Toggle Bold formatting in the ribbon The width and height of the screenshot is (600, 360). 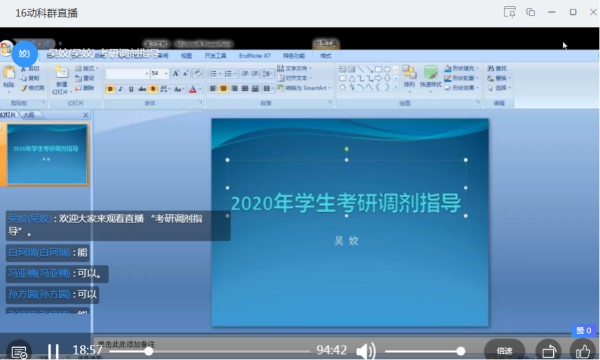[x=110, y=89]
